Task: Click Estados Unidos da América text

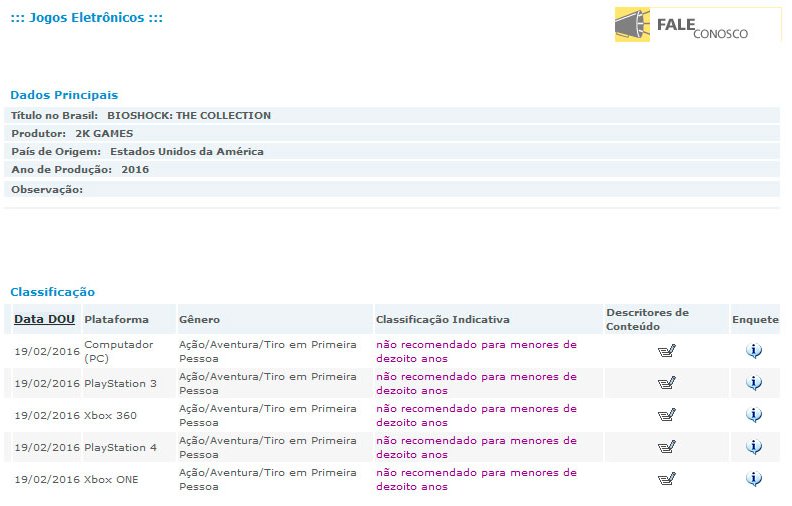Action: click(x=187, y=151)
